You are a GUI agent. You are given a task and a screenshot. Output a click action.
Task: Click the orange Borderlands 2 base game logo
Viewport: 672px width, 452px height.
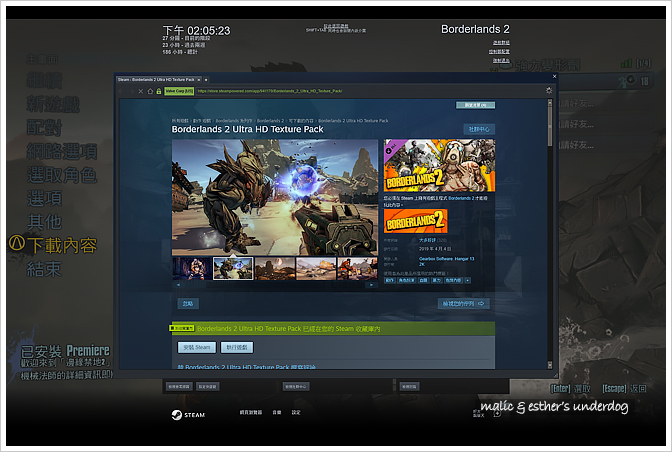point(415,221)
